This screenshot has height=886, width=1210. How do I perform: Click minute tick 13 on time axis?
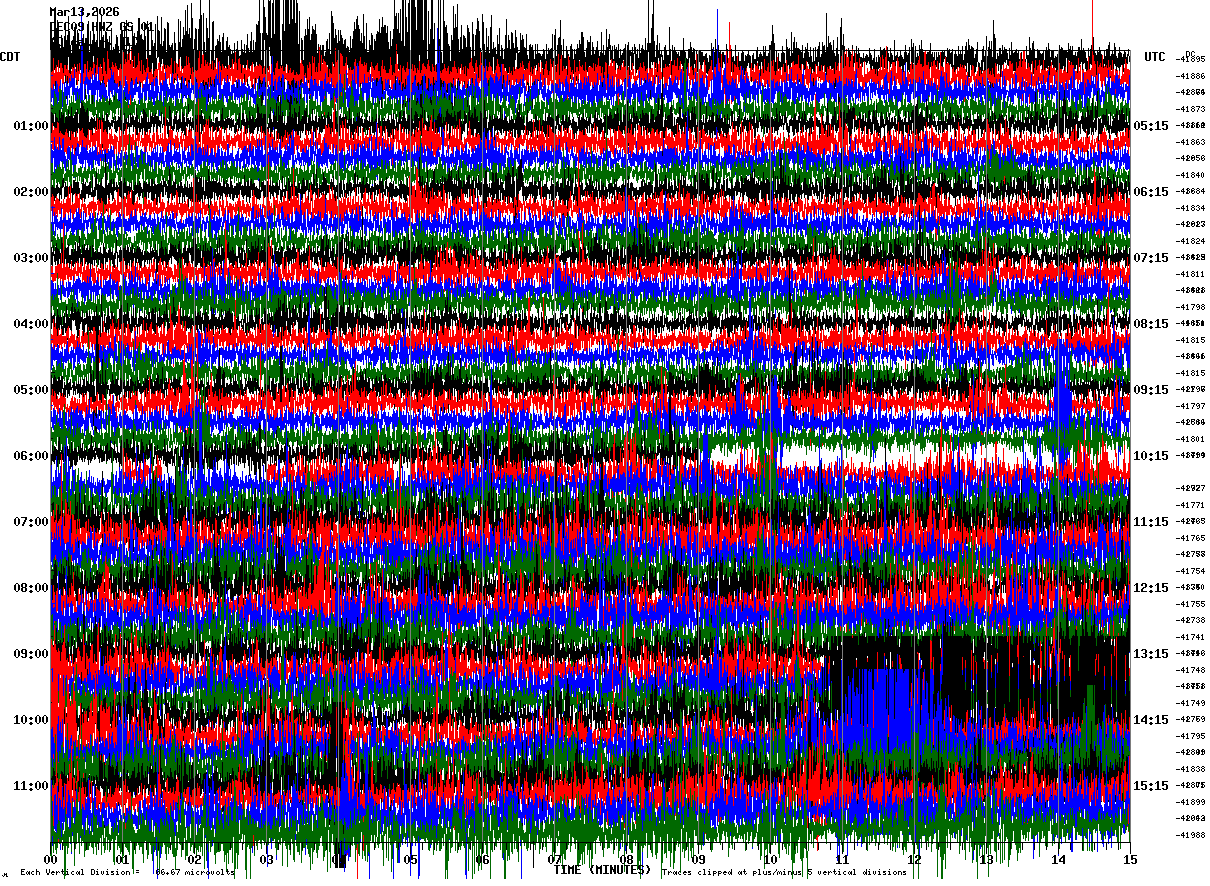point(987,859)
